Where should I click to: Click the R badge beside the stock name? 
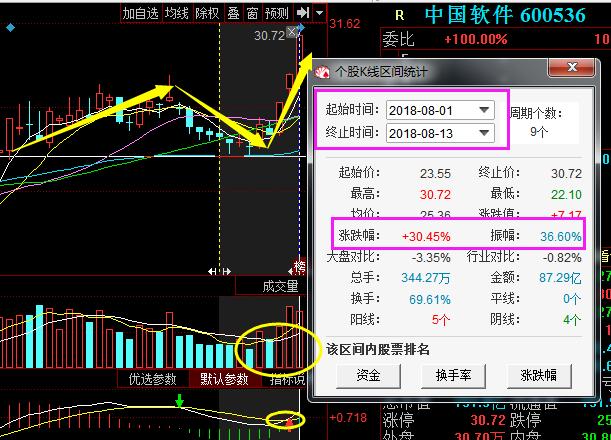pyautogui.click(x=400, y=15)
